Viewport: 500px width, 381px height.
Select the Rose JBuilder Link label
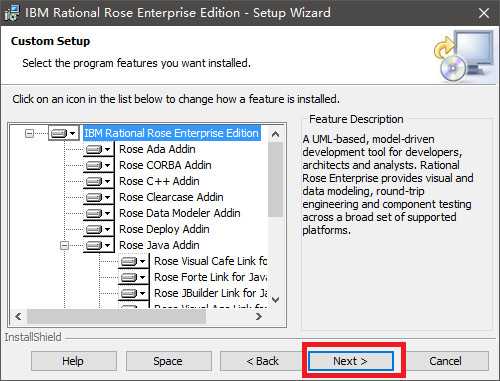[211, 293]
